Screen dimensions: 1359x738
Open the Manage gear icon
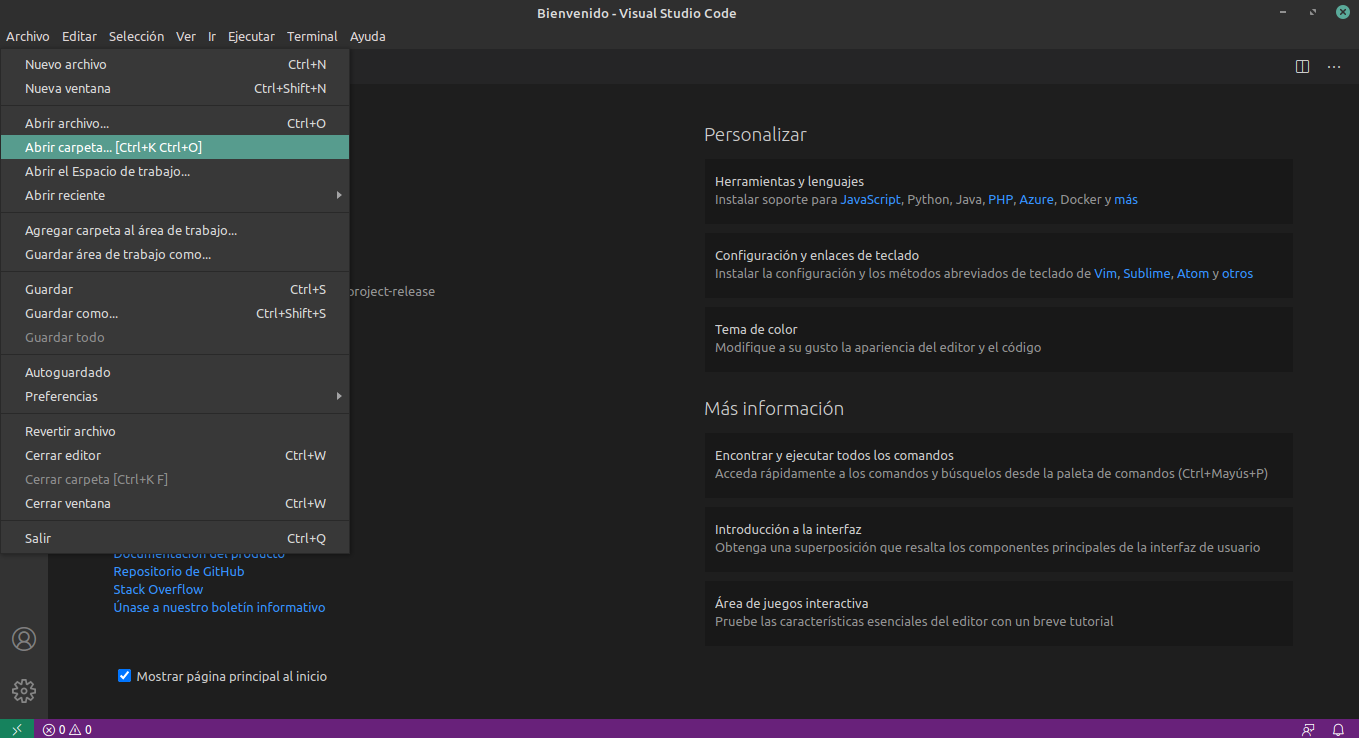point(24,690)
